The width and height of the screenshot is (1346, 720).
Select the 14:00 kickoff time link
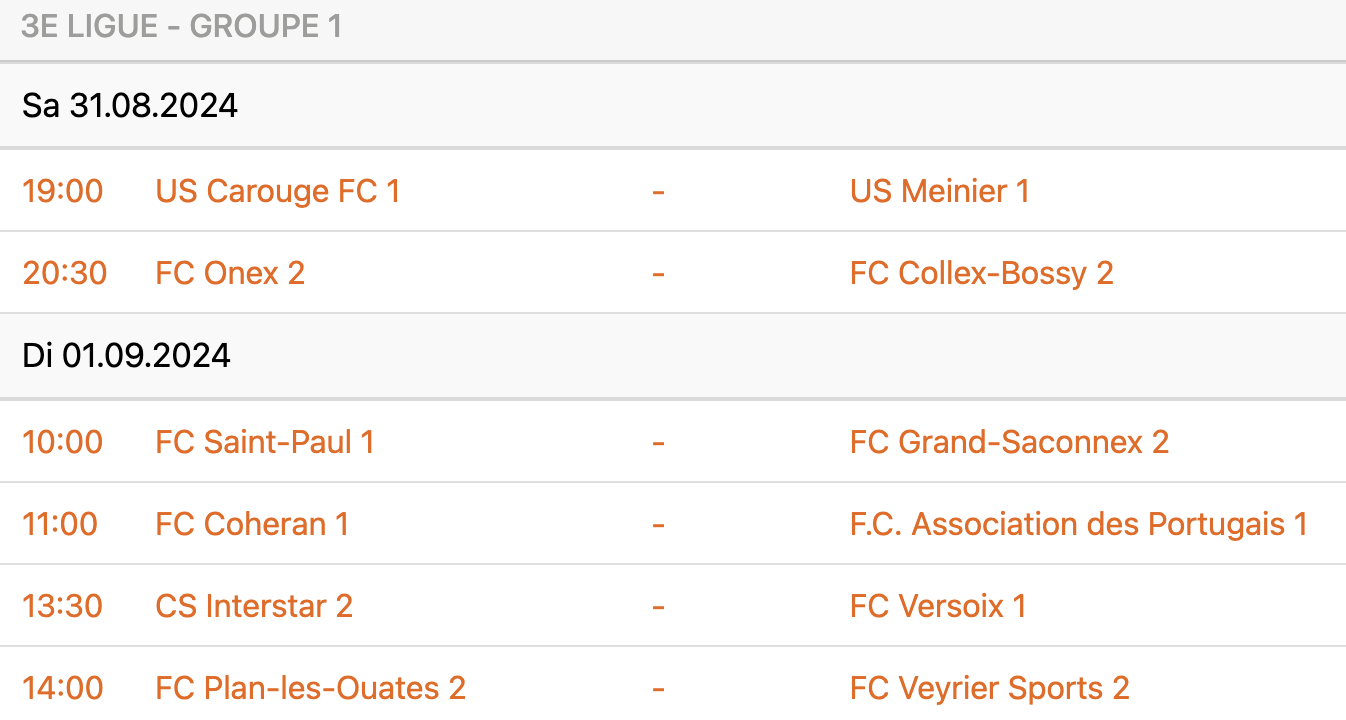click(62, 688)
